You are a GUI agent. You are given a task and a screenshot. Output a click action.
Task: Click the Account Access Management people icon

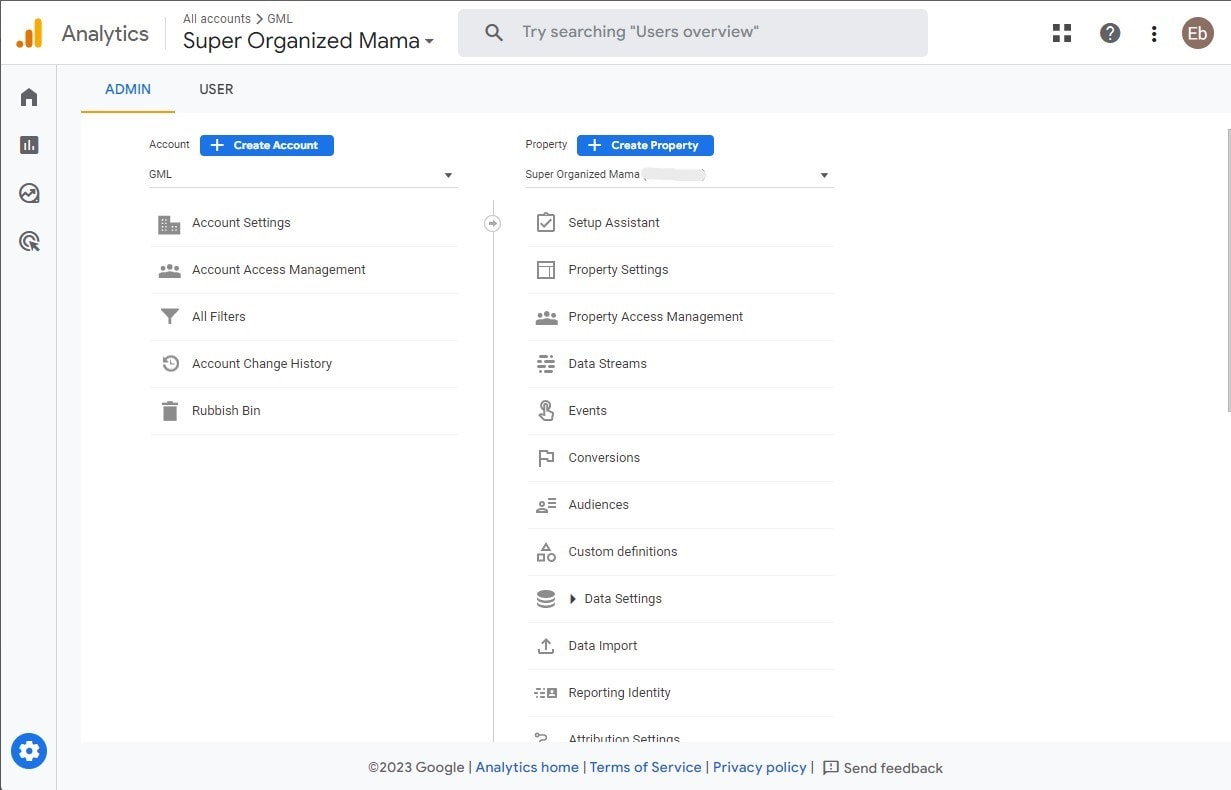[170, 270]
